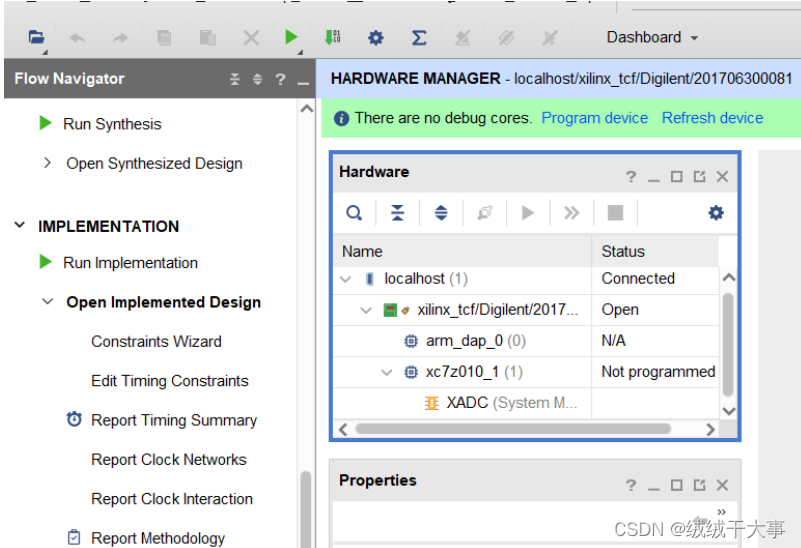Click the Redo arrow in main toolbar
Viewport: 801px width, 548px height.
121,38
